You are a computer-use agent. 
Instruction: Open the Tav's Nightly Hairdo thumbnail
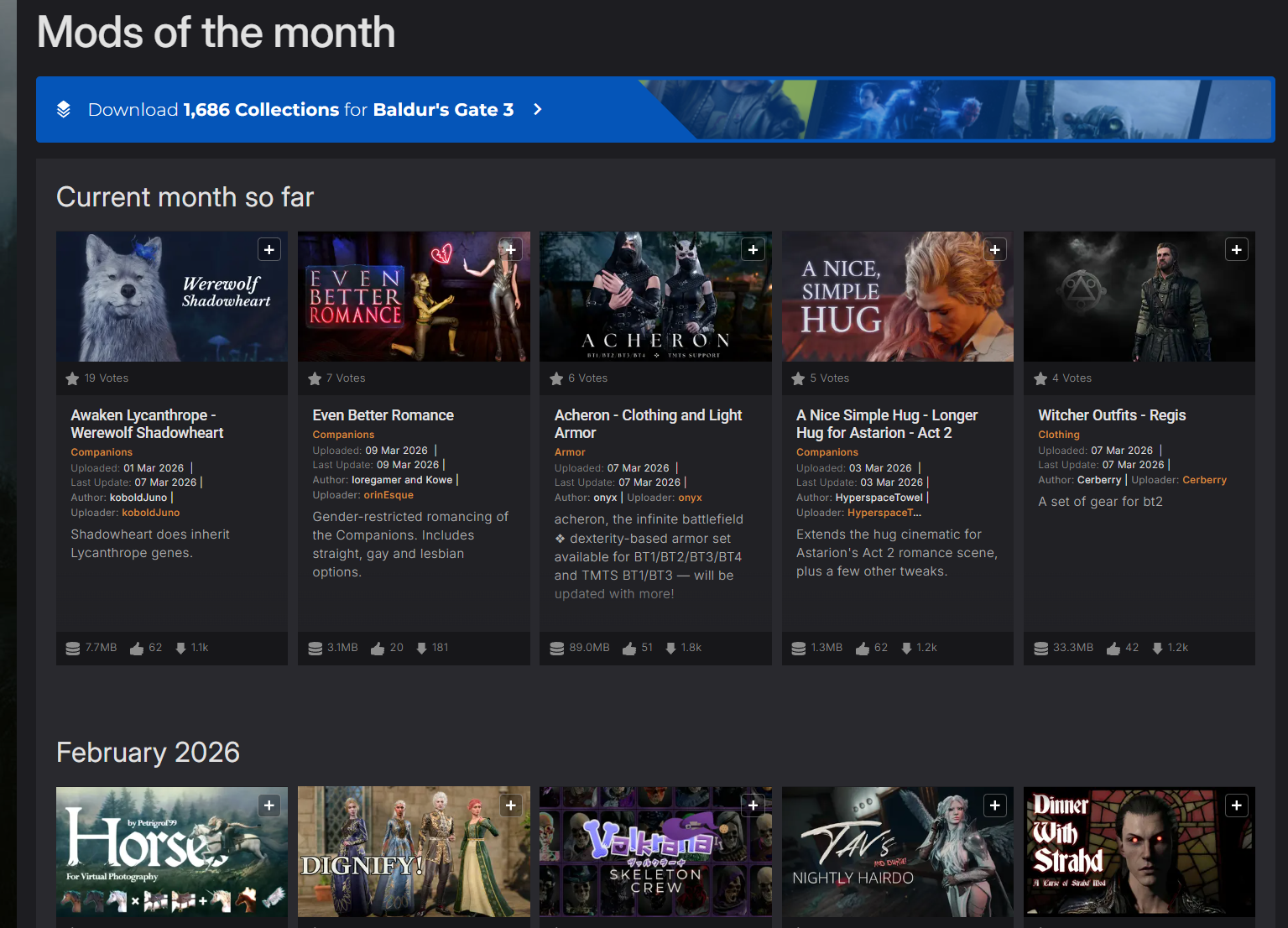click(898, 852)
